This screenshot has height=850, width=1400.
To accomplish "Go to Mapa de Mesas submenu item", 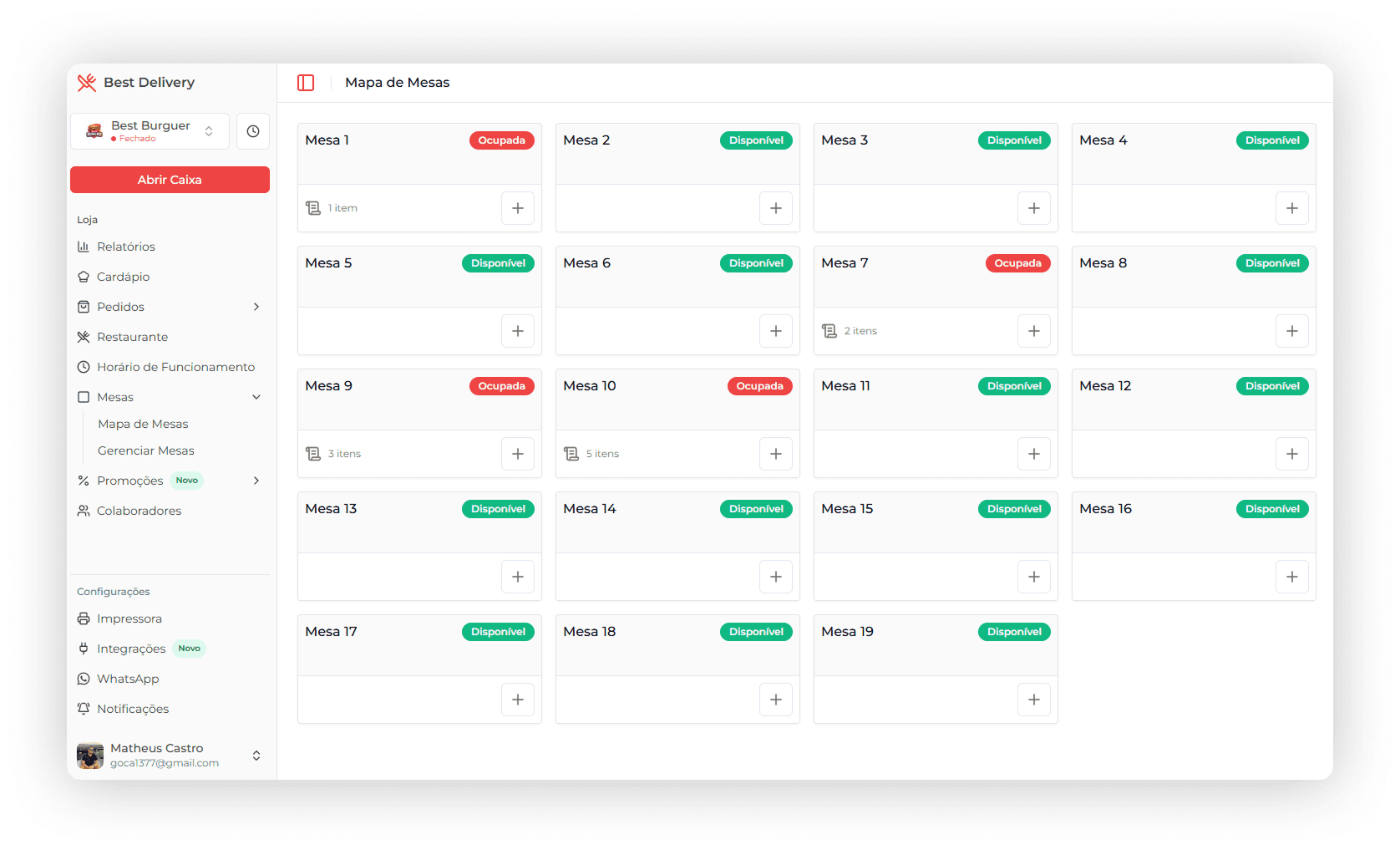I will click(x=143, y=424).
